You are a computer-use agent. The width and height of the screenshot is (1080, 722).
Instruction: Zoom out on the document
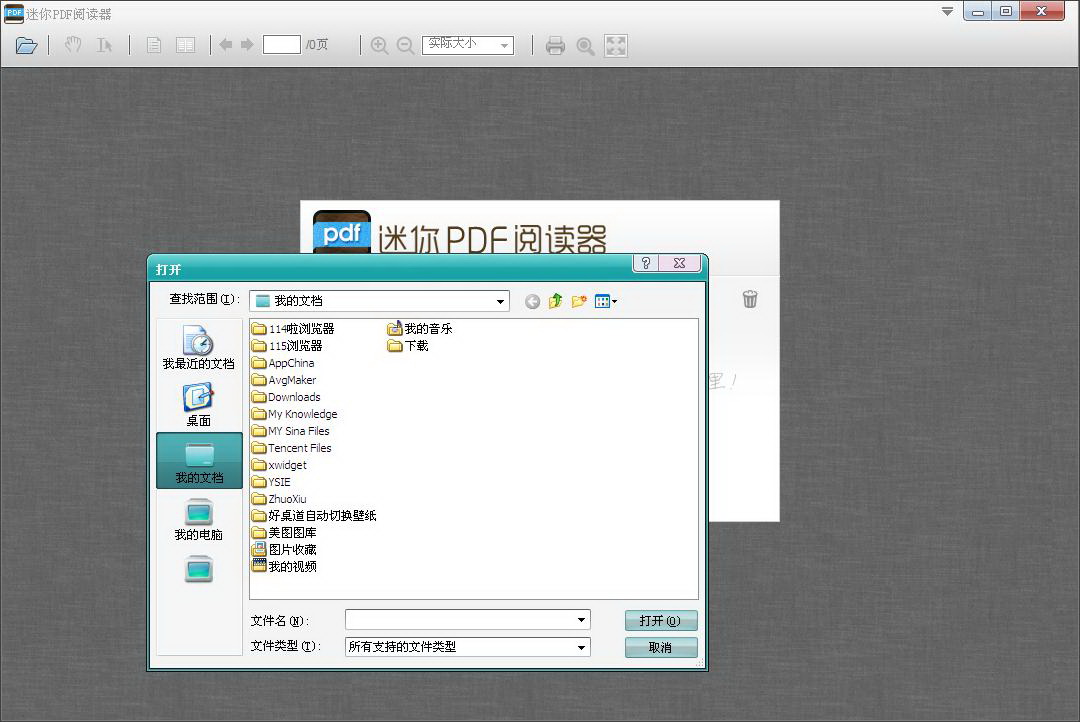pos(405,44)
